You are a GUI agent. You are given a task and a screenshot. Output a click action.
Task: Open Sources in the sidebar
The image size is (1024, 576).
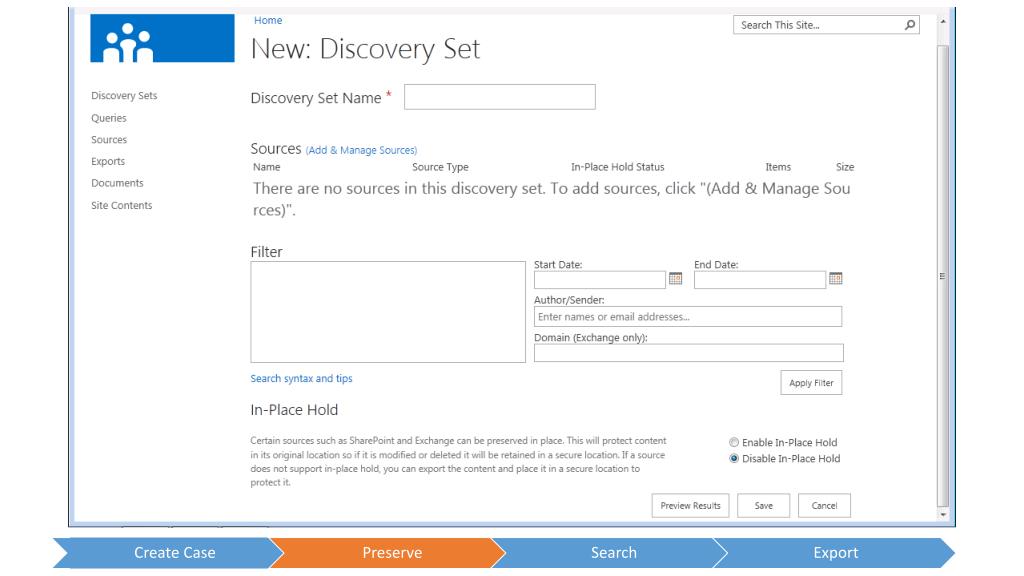(x=109, y=140)
